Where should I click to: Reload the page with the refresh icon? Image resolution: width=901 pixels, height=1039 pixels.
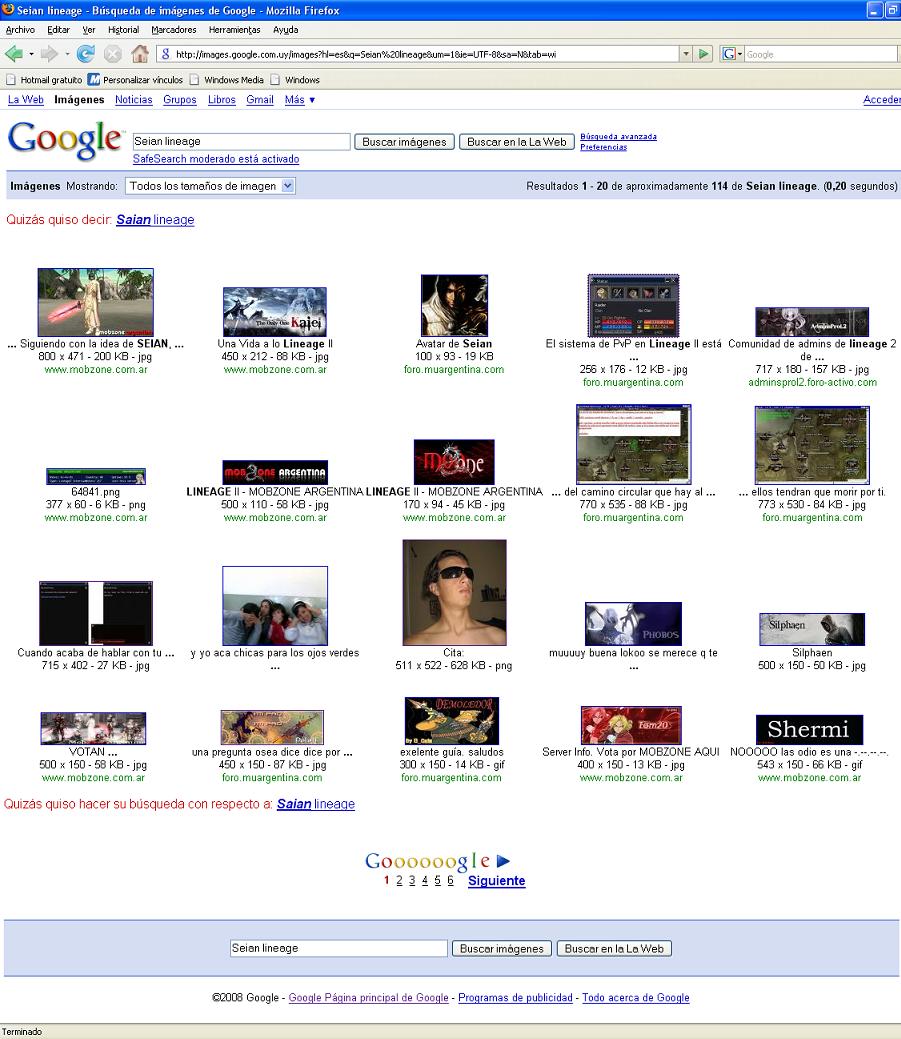coord(86,54)
